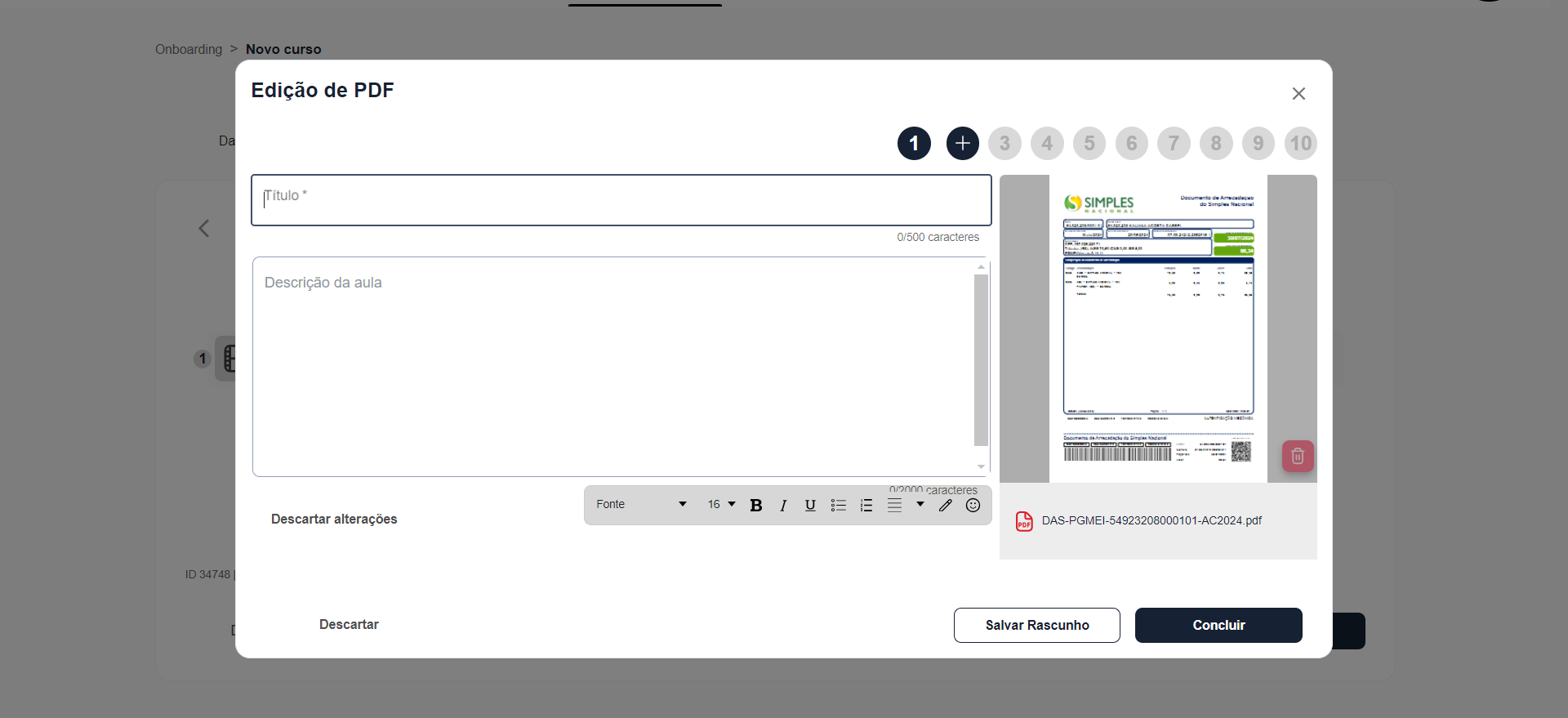Insert numbered list in description
The image size is (1568, 718).
click(x=866, y=506)
